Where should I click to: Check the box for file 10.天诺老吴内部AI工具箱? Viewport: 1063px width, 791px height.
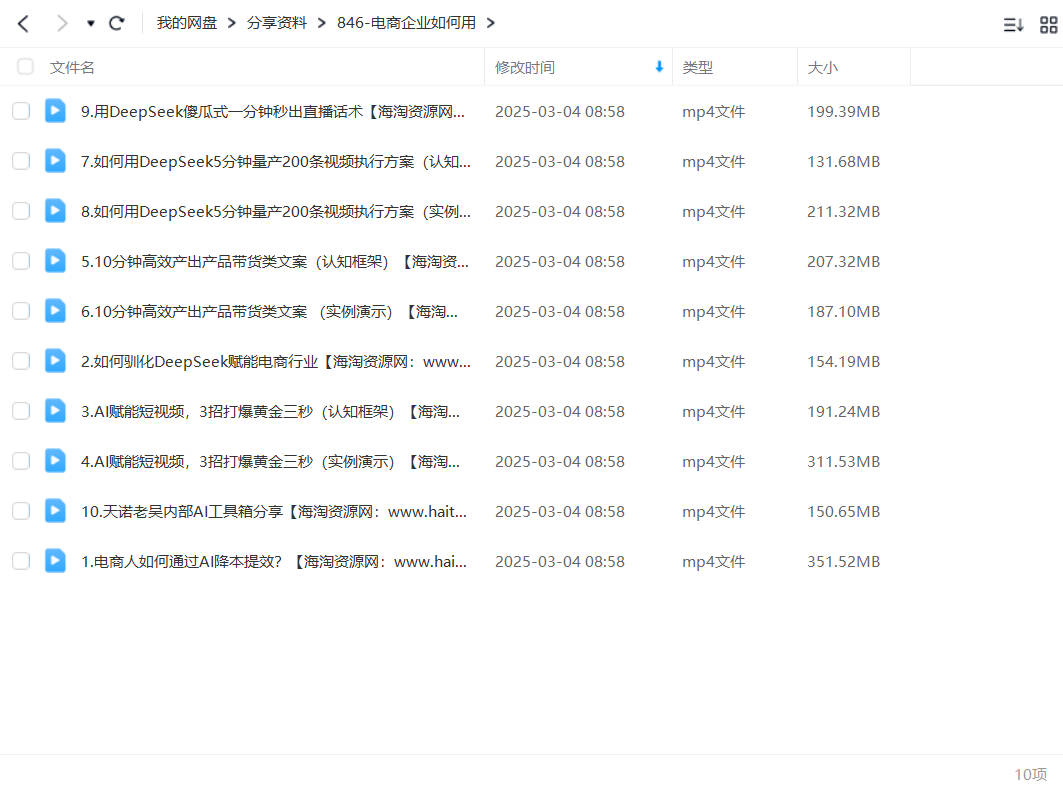[x=21, y=511]
